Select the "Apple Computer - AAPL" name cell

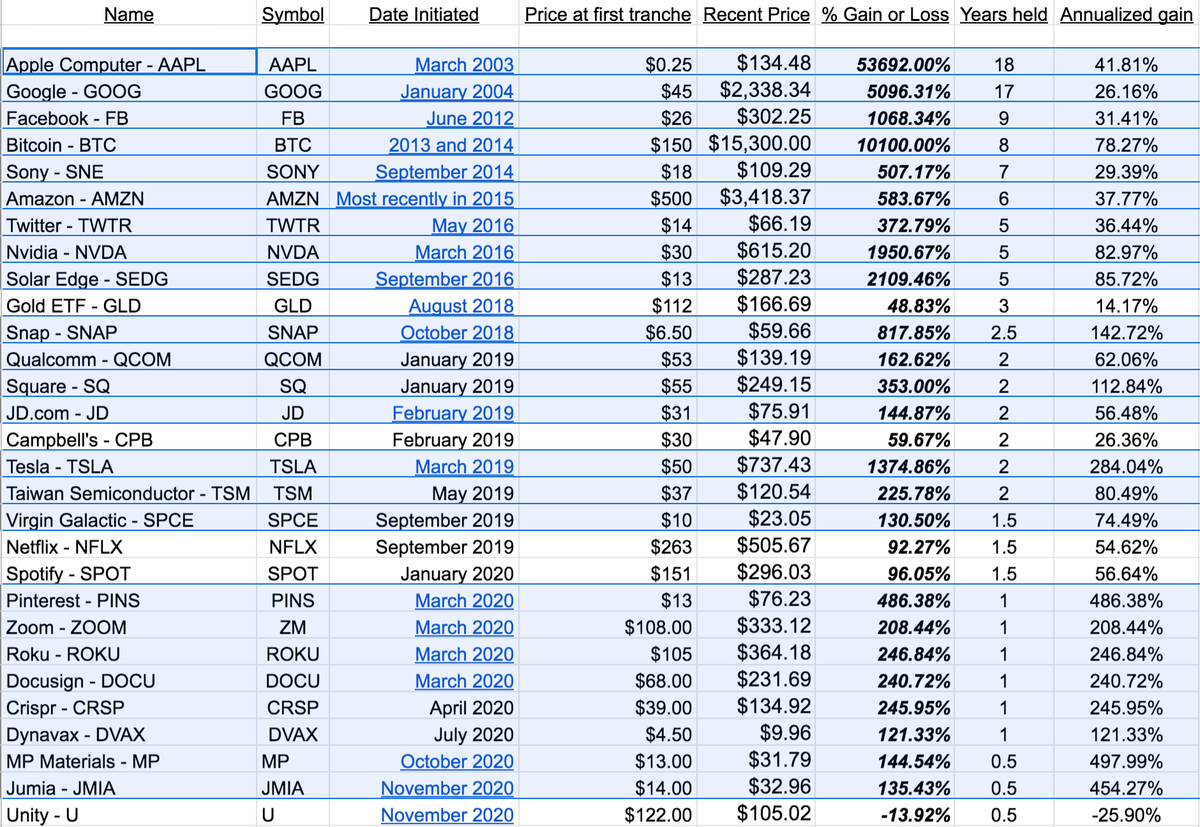click(130, 64)
